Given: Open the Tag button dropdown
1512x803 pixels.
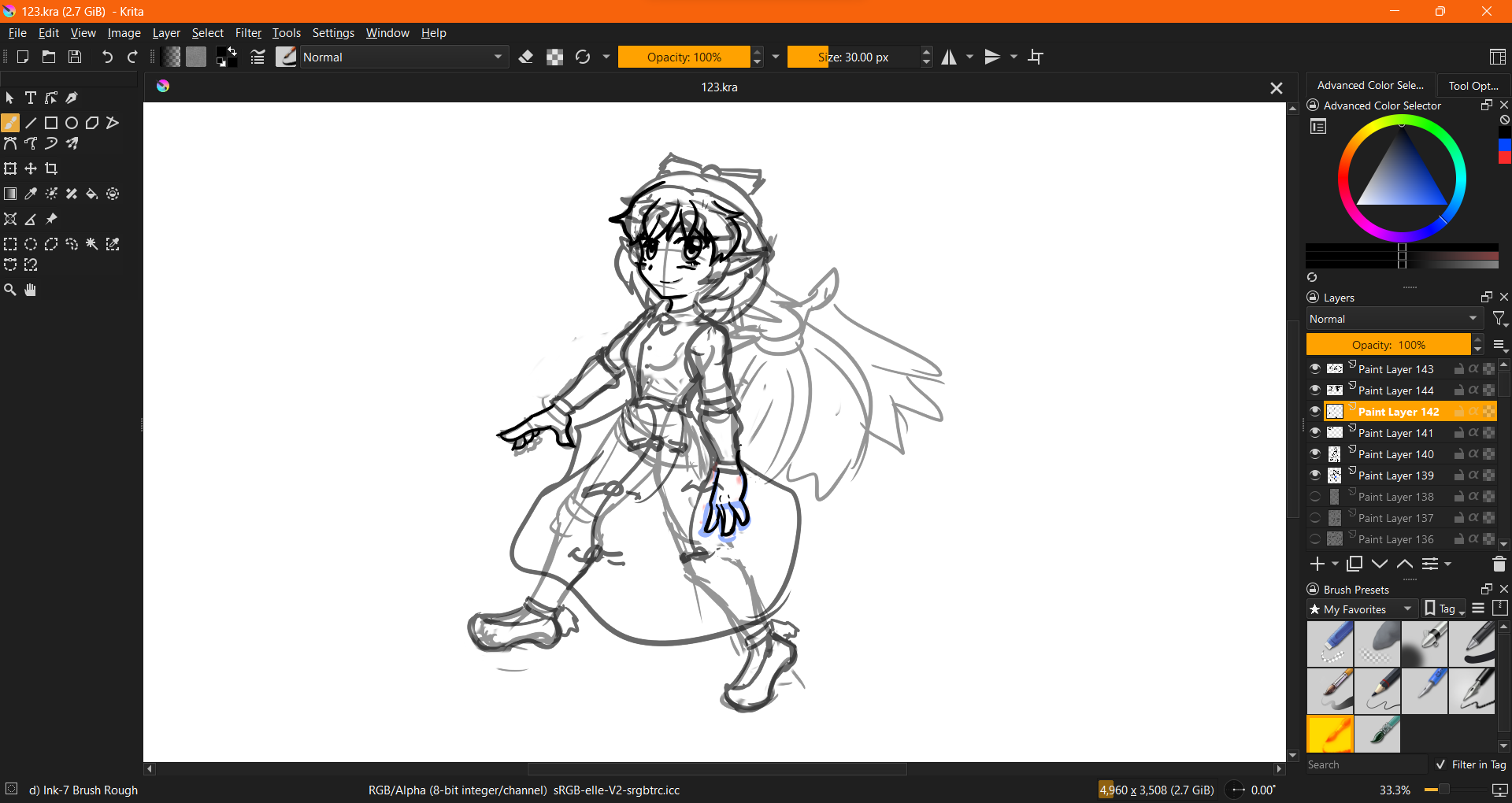Looking at the screenshot, I should 1445,609.
